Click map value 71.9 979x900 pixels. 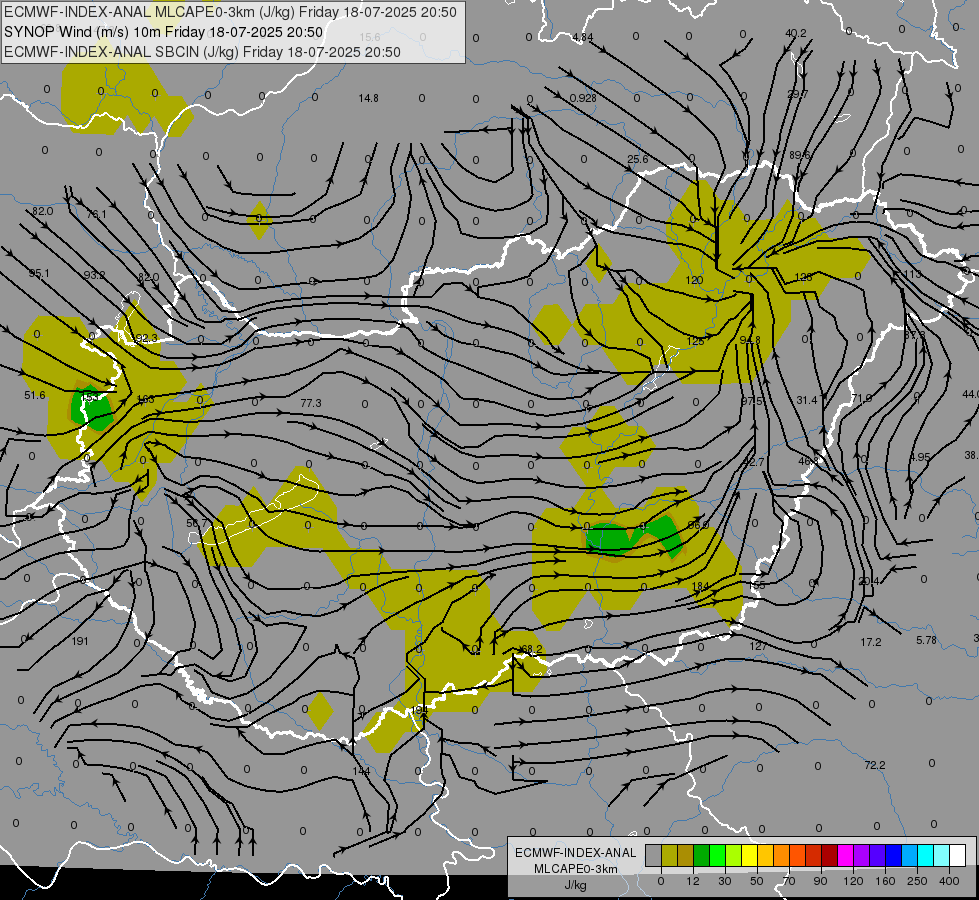tap(862, 398)
